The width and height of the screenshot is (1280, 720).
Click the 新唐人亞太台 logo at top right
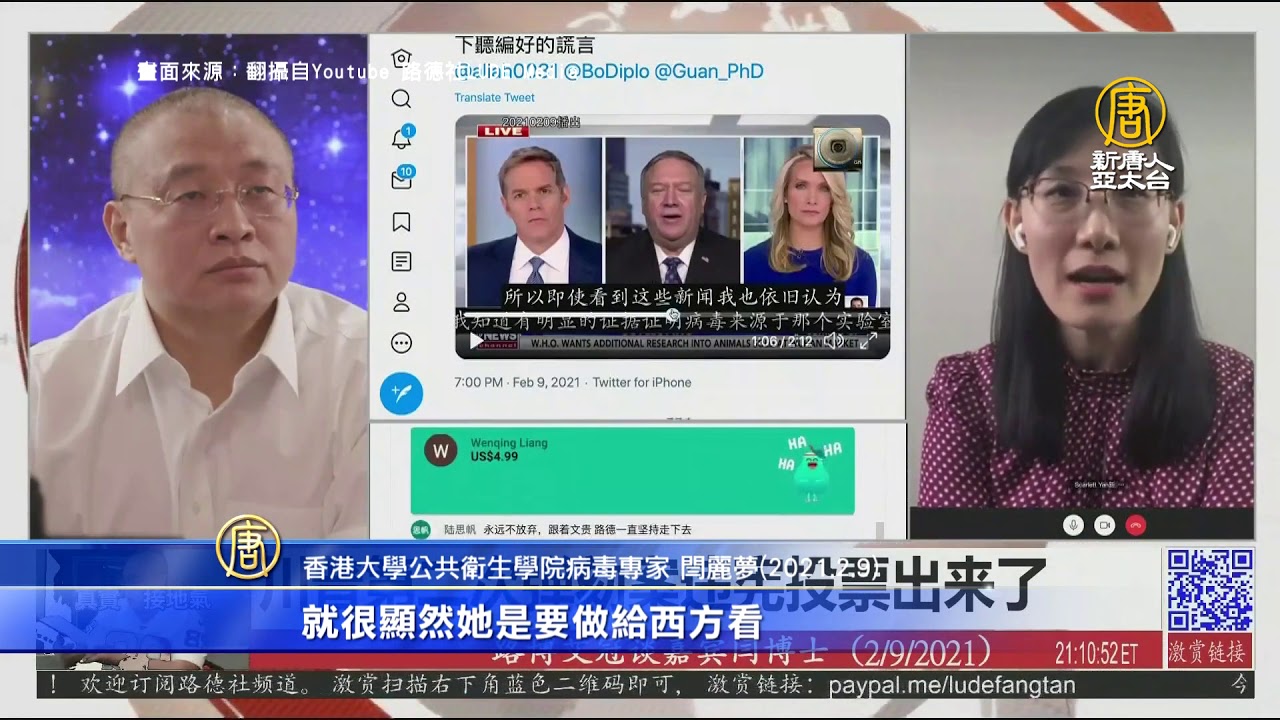[1130, 135]
